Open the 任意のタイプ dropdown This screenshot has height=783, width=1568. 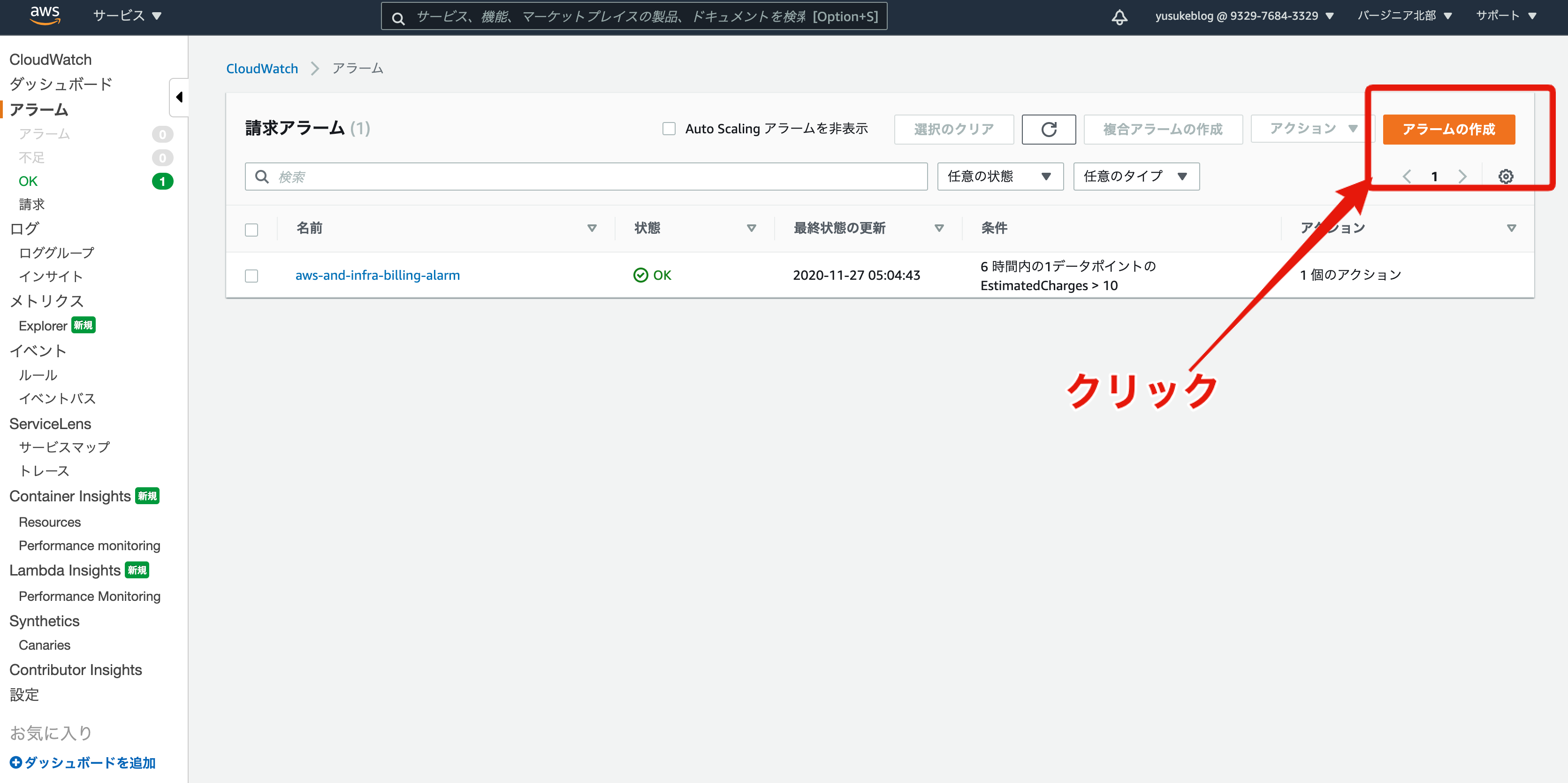(x=1136, y=177)
